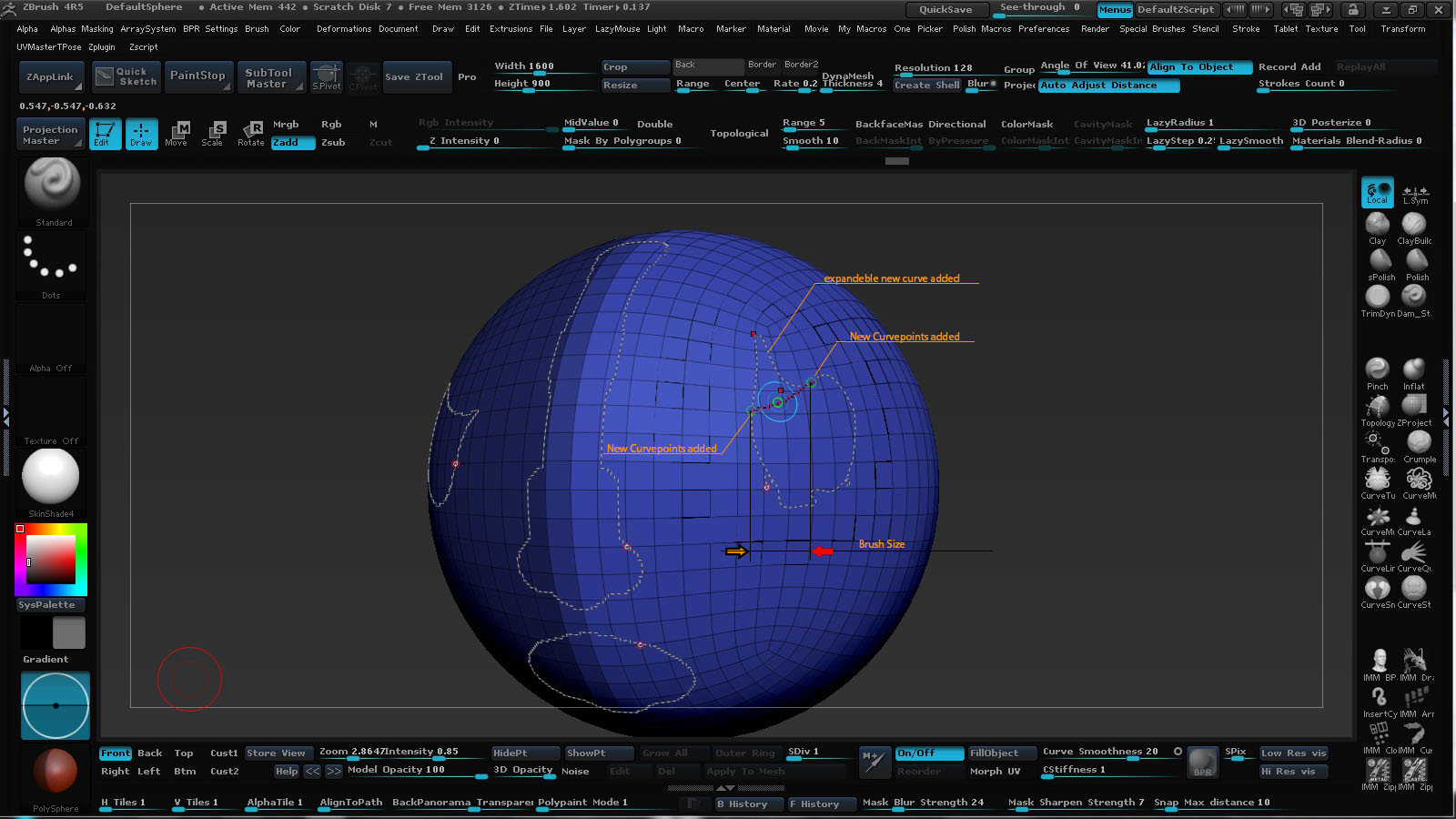This screenshot has height=819, width=1456.
Task: Open the SkinShade4 material picker
Action: (x=51, y=478)
